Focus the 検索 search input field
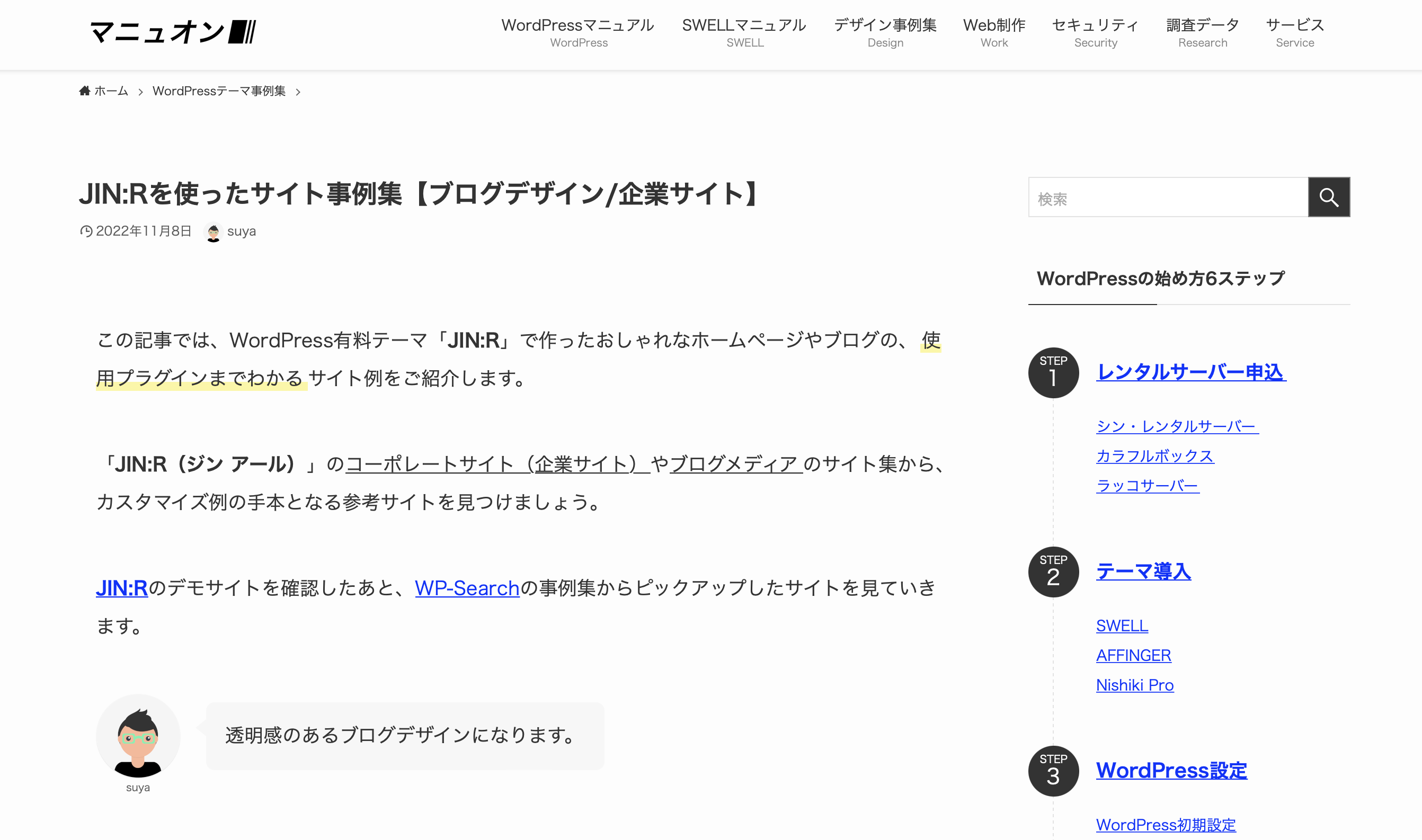The height and width of the screenshot is (840, 1422). (x=1168, y=197)
